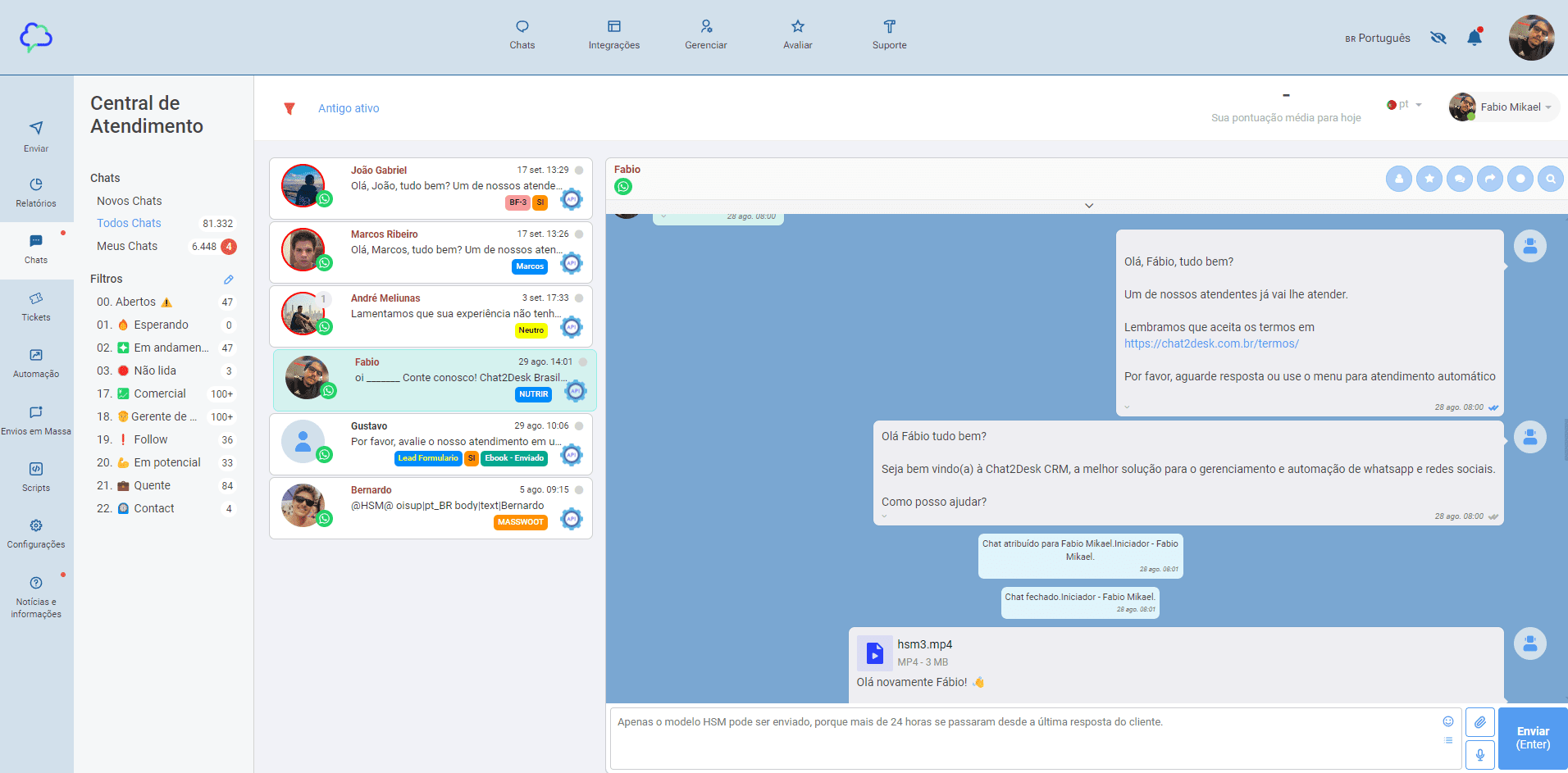Open the emoji picker in message box
The width and height of the screenshot is (1568, 773).
[1448, 721]
